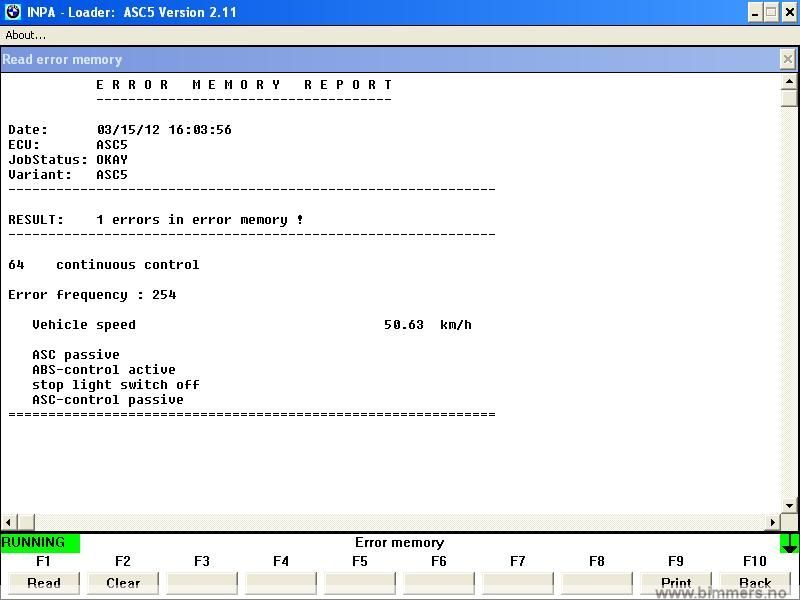The image size is (800, 600).
Task: Click the JobStatus value 'OKAY'
Action: pyautogui.click(x=112, y=160)
